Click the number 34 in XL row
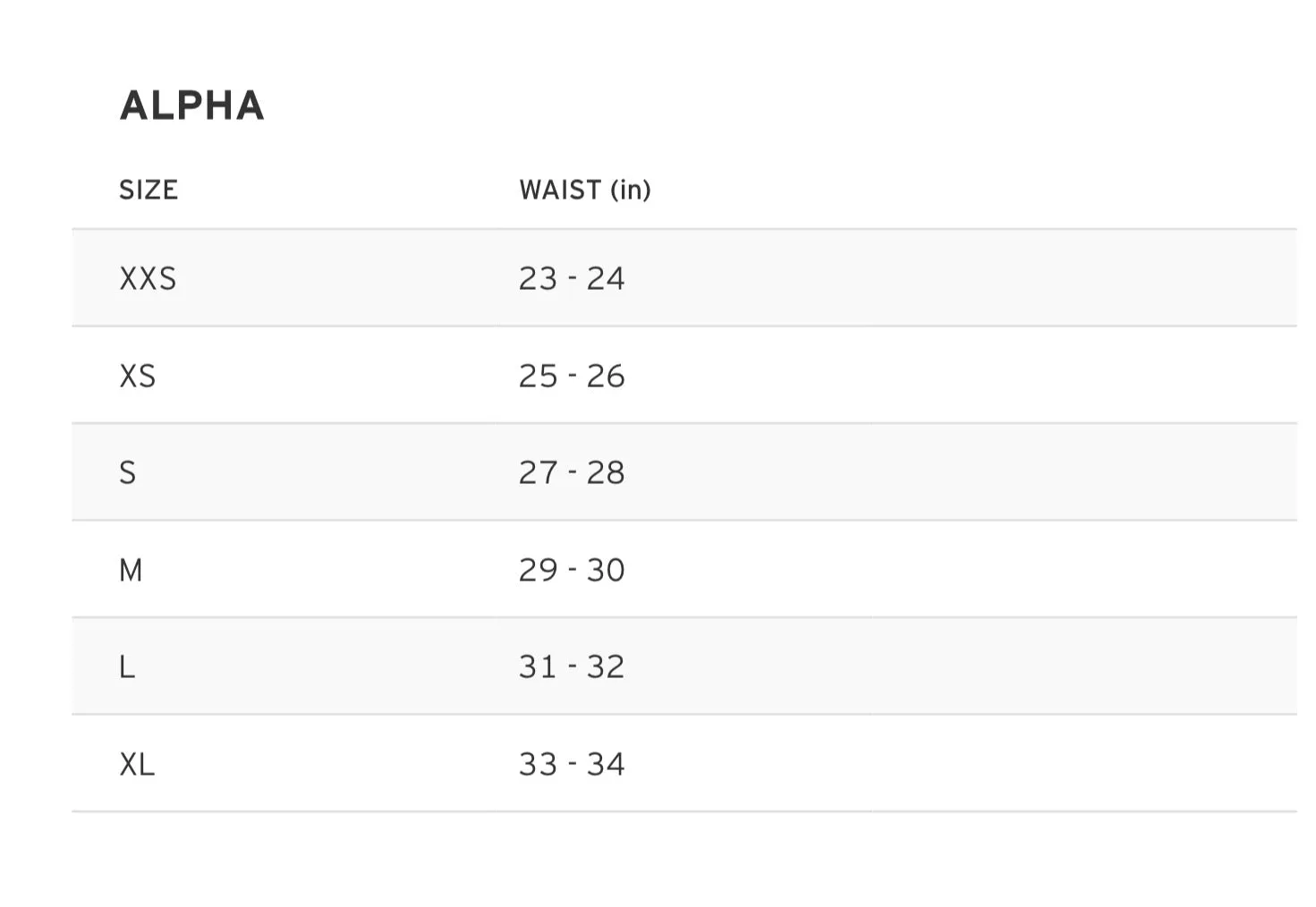 click(606, 764)
